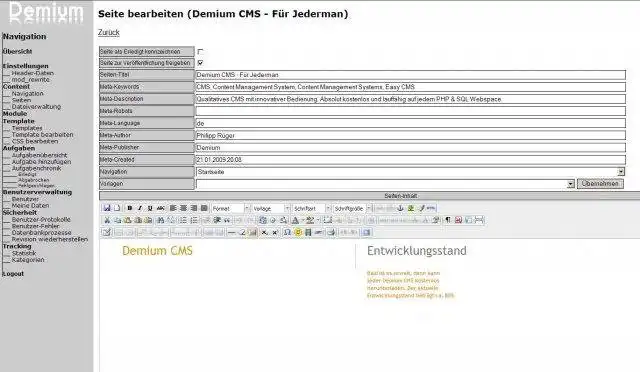
Task: Open Benutzer-Protokolle under Sicherheit
Action: (41, 219)
